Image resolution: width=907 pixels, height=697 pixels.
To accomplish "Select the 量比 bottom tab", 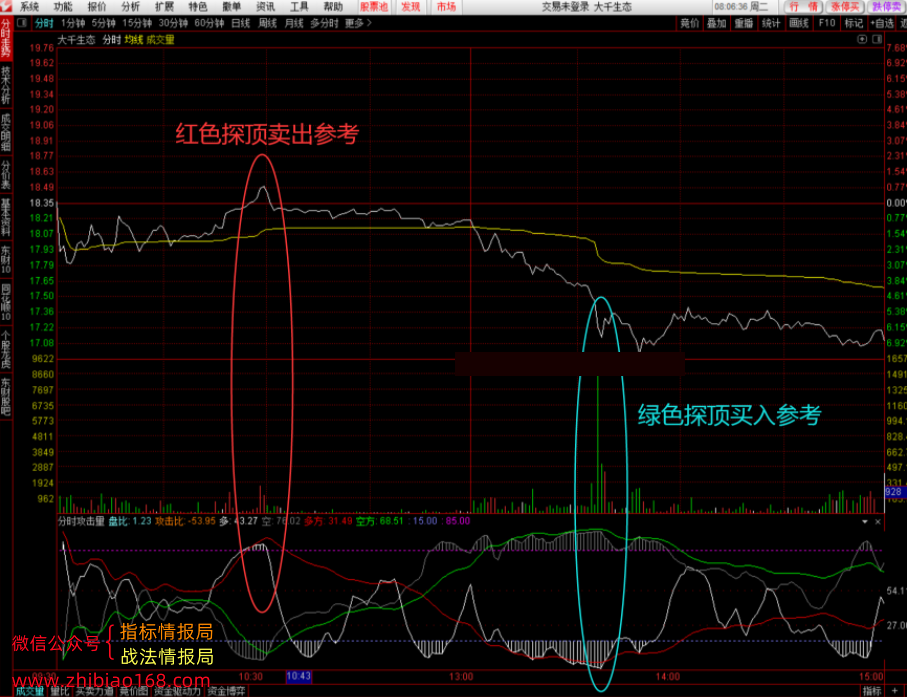I will [60, 691].
